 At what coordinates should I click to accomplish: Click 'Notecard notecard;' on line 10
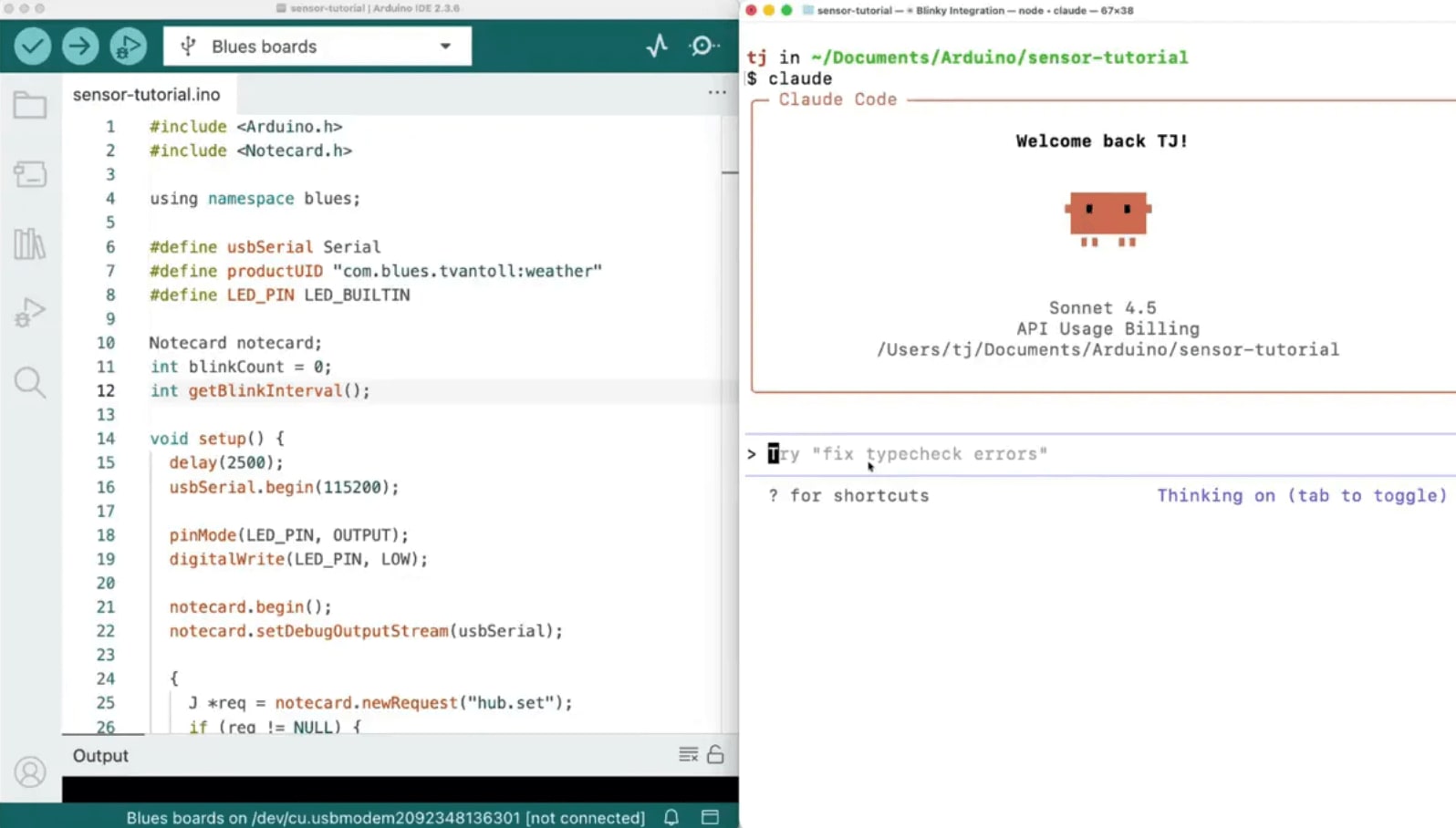point(236,343)
